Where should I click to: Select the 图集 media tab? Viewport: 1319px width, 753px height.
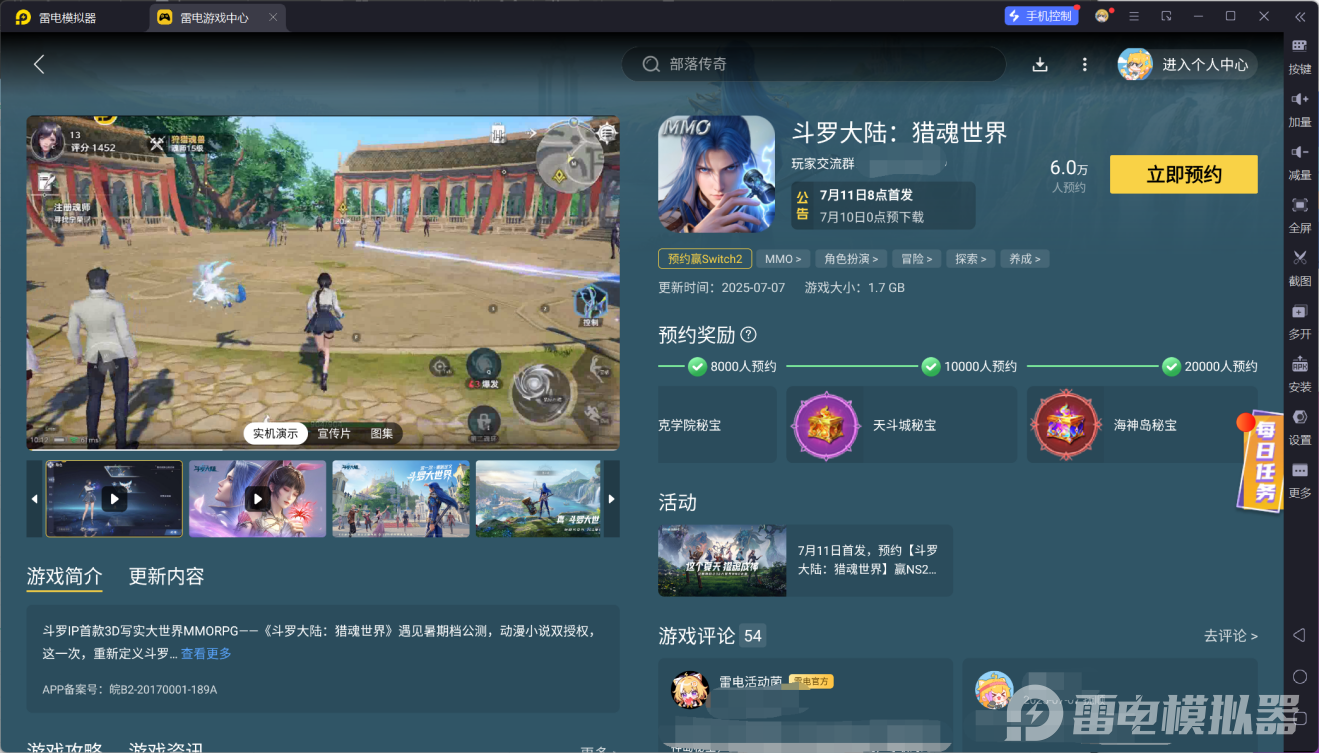coord(382,433)
